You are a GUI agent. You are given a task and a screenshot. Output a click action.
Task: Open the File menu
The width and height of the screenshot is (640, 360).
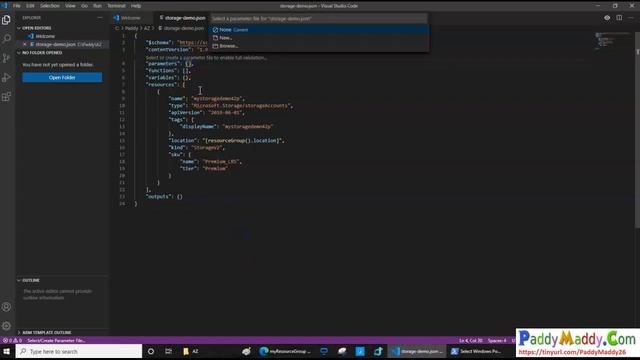point(17,6)
